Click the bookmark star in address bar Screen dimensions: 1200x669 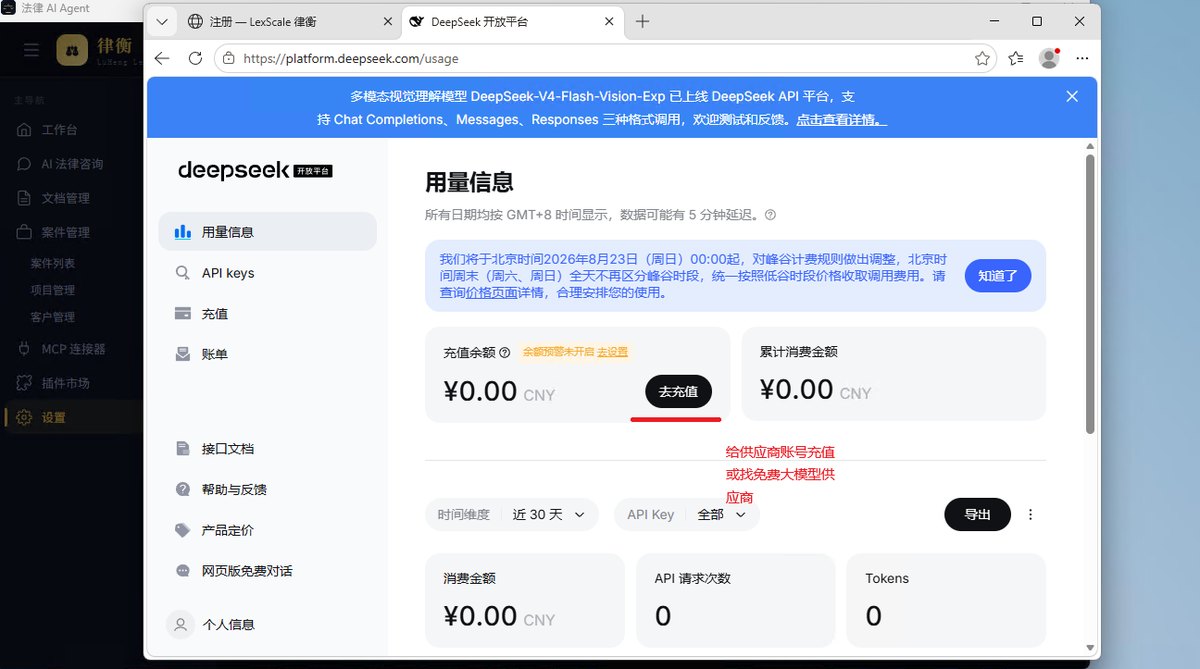[982, 59]
